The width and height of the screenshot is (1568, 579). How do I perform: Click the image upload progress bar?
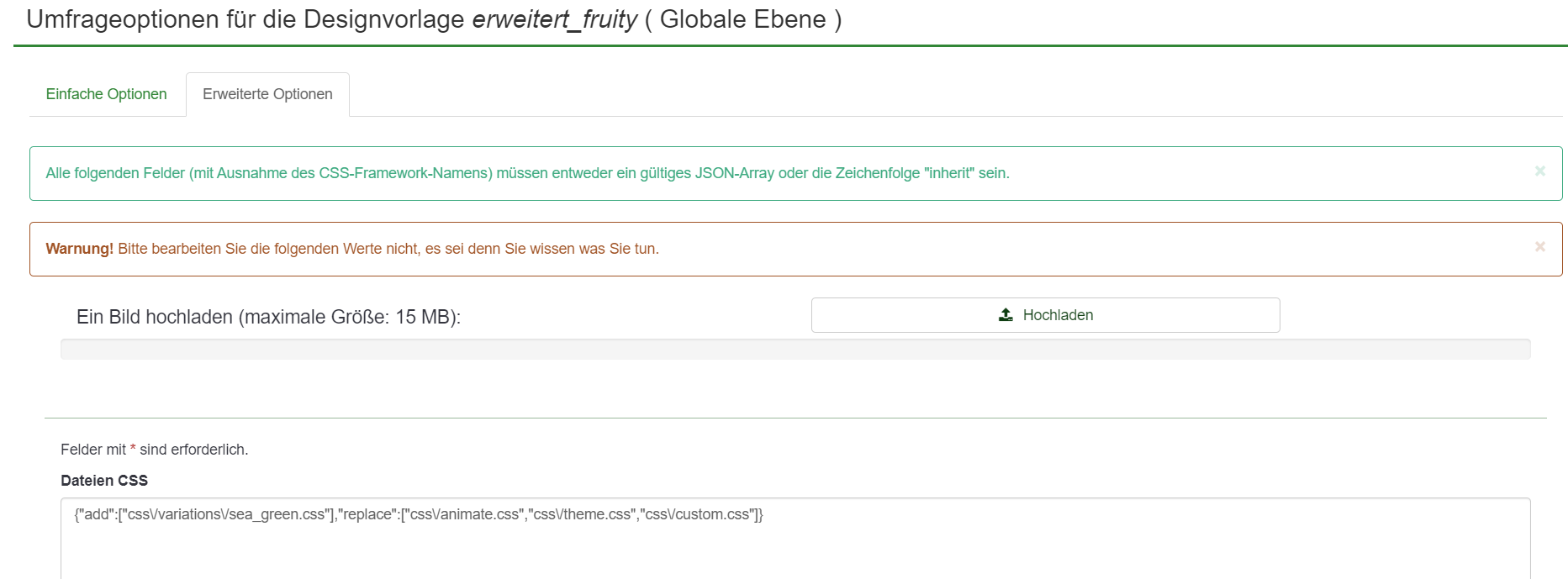pyautogui.click(x=795, y=350)
